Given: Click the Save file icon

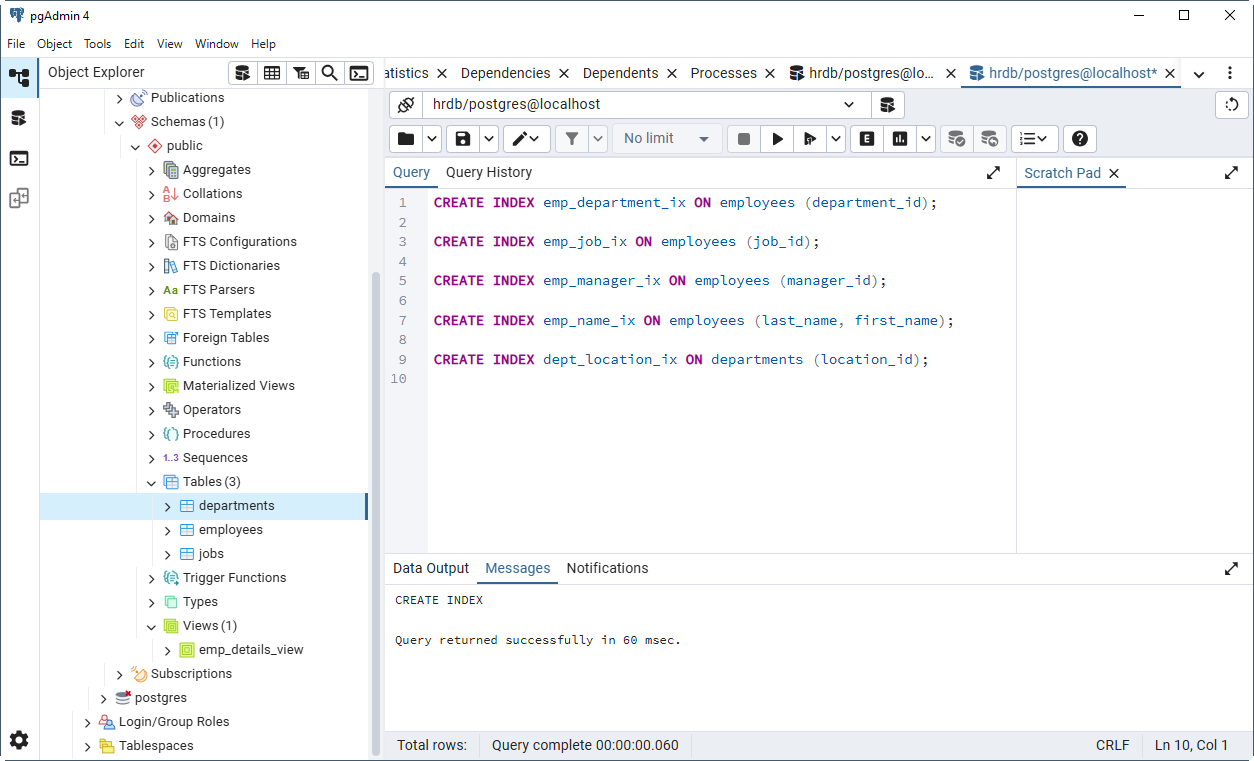Looking at the screenshot, I should [463, 139].
